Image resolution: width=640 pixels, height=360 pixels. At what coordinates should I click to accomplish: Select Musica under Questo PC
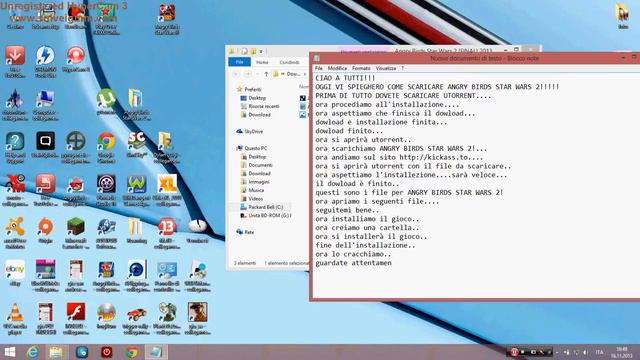pyautogui.click(x=256, y=190)
